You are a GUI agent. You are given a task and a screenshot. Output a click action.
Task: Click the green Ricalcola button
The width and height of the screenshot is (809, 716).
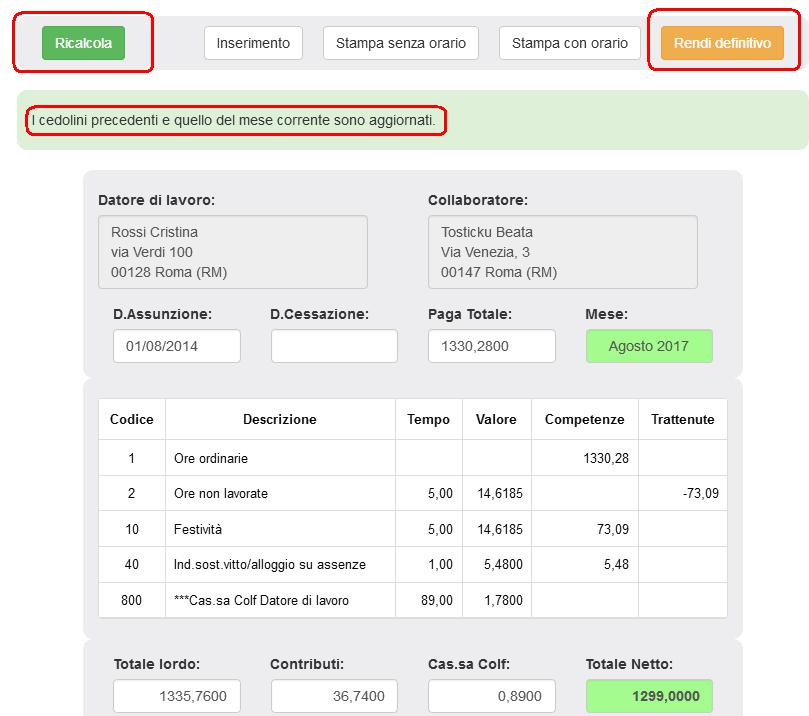83,43
